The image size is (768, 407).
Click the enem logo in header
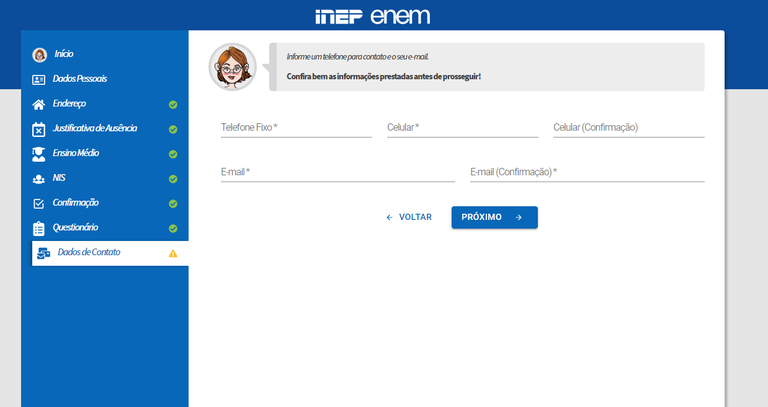pyautogui.click(x=400, y=16)
